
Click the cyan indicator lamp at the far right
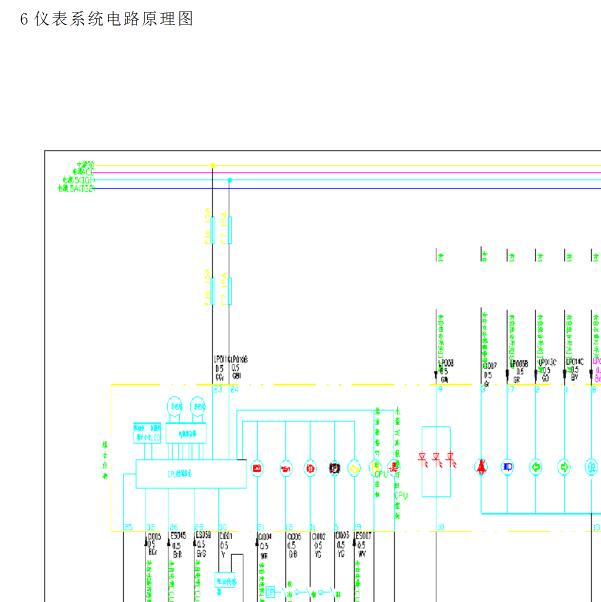click(591, 467)
